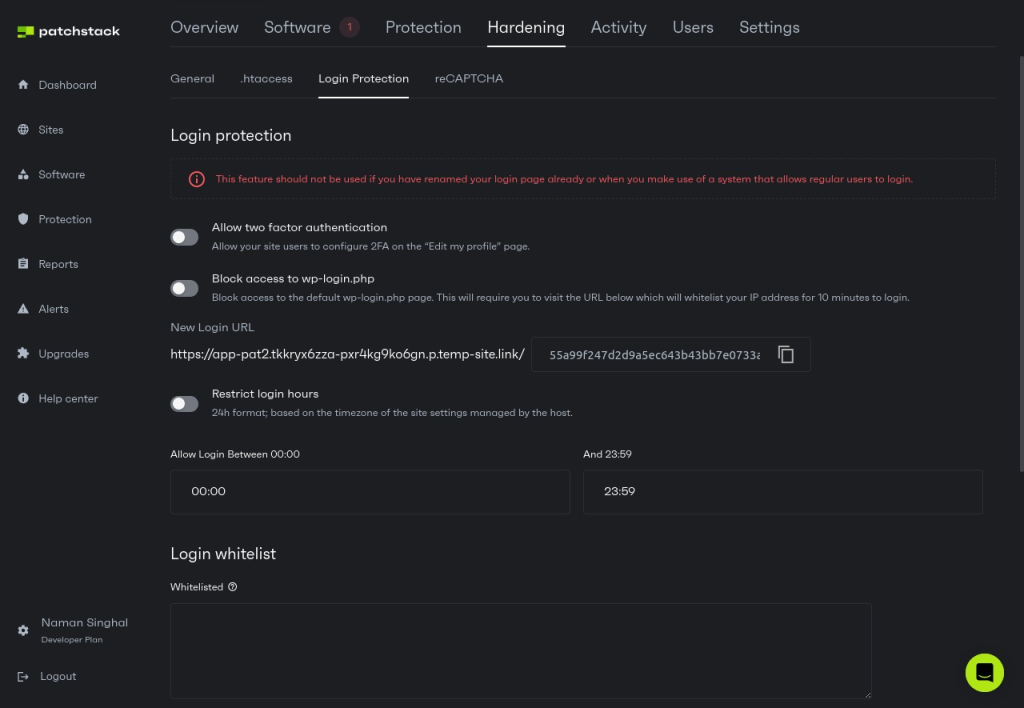Click the page vertical scrollbar

1019,260
